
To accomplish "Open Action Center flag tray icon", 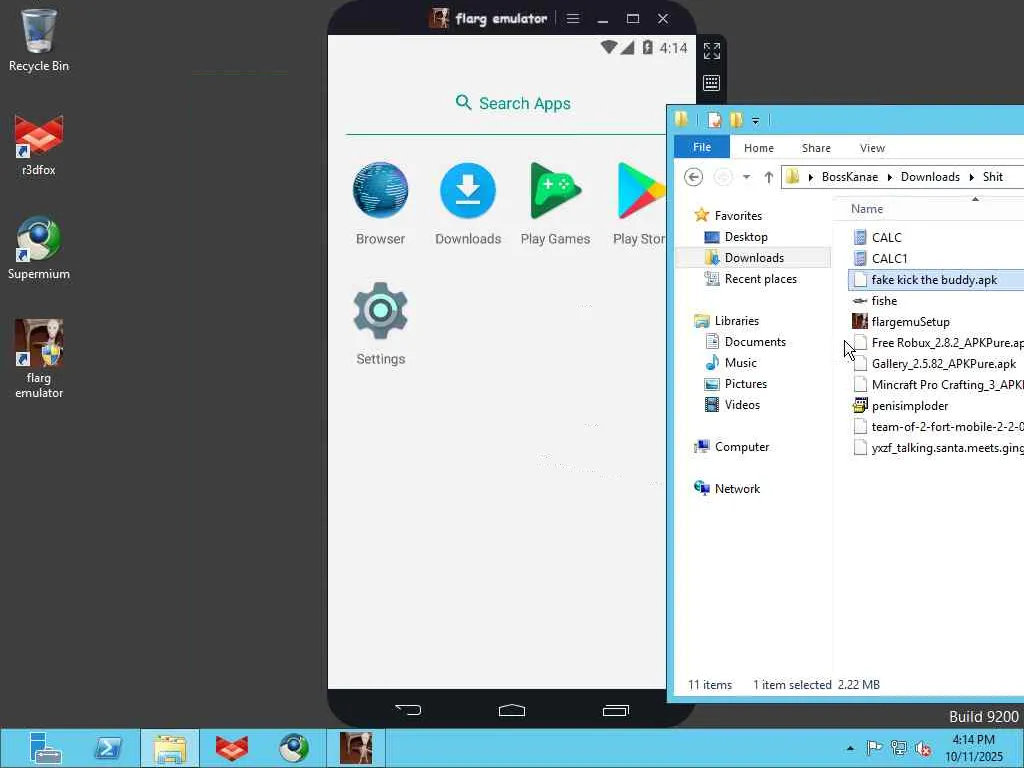I will (x=874, y=748).
